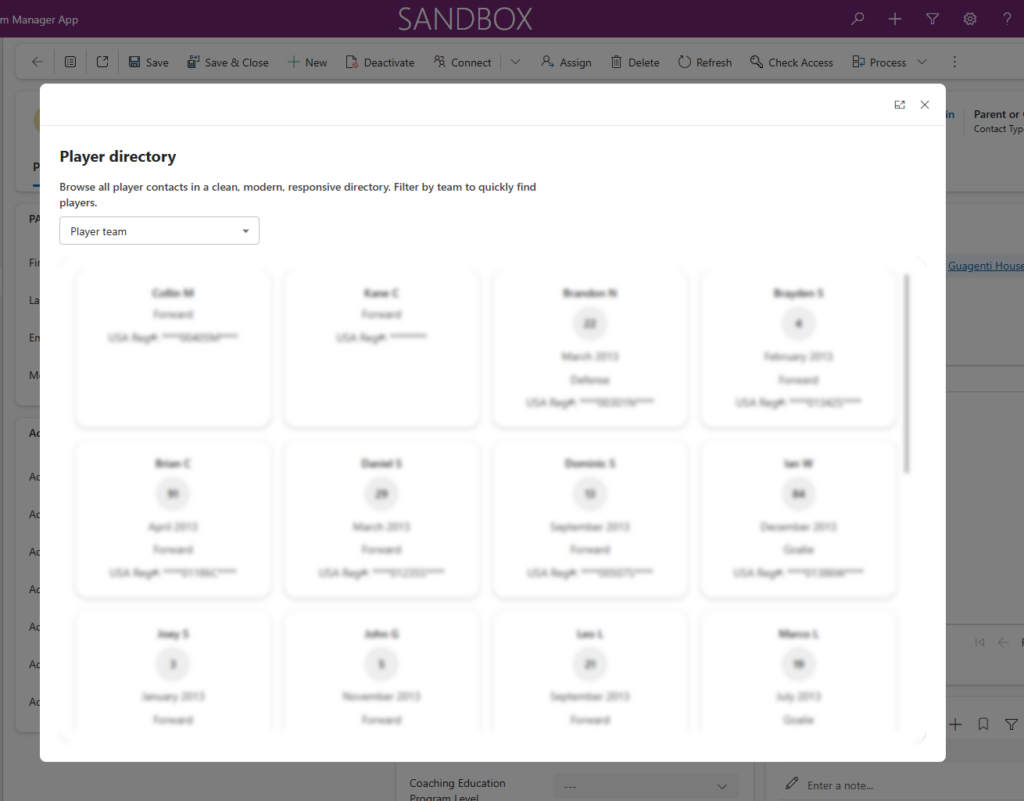The image size is (1024, 801).
Task: Open the search magnifier in header
Action: (x=857, y=19)
